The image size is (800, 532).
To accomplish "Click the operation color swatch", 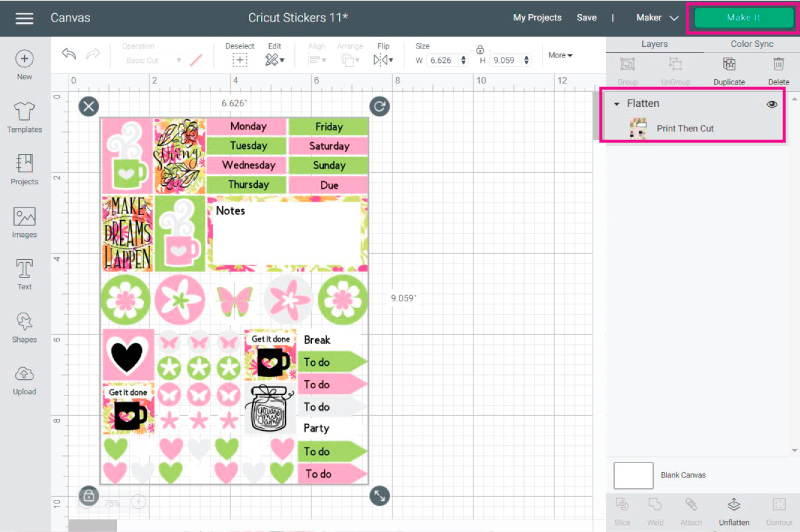I will click(x=196, y=60).
